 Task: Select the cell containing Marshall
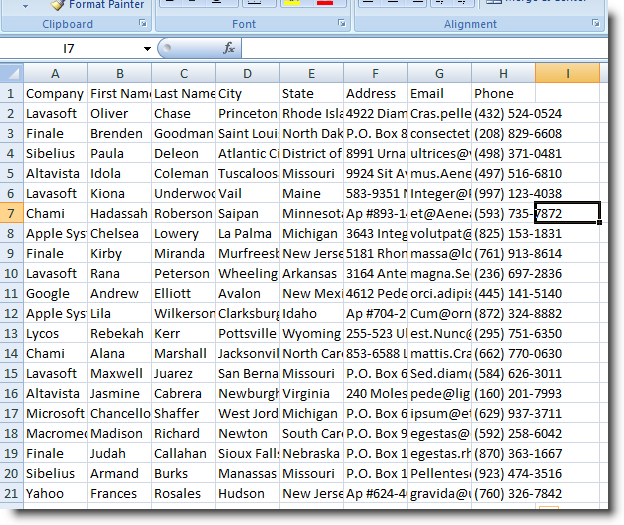tap(183, 353)
